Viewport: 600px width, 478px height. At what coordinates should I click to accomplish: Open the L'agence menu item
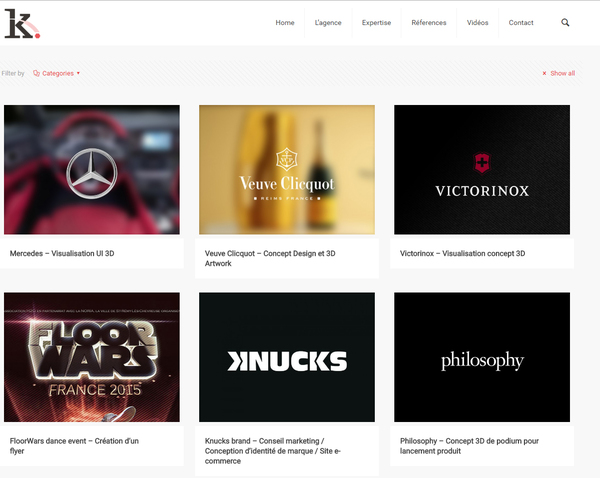pyautogui.click(x=328, y=23)
